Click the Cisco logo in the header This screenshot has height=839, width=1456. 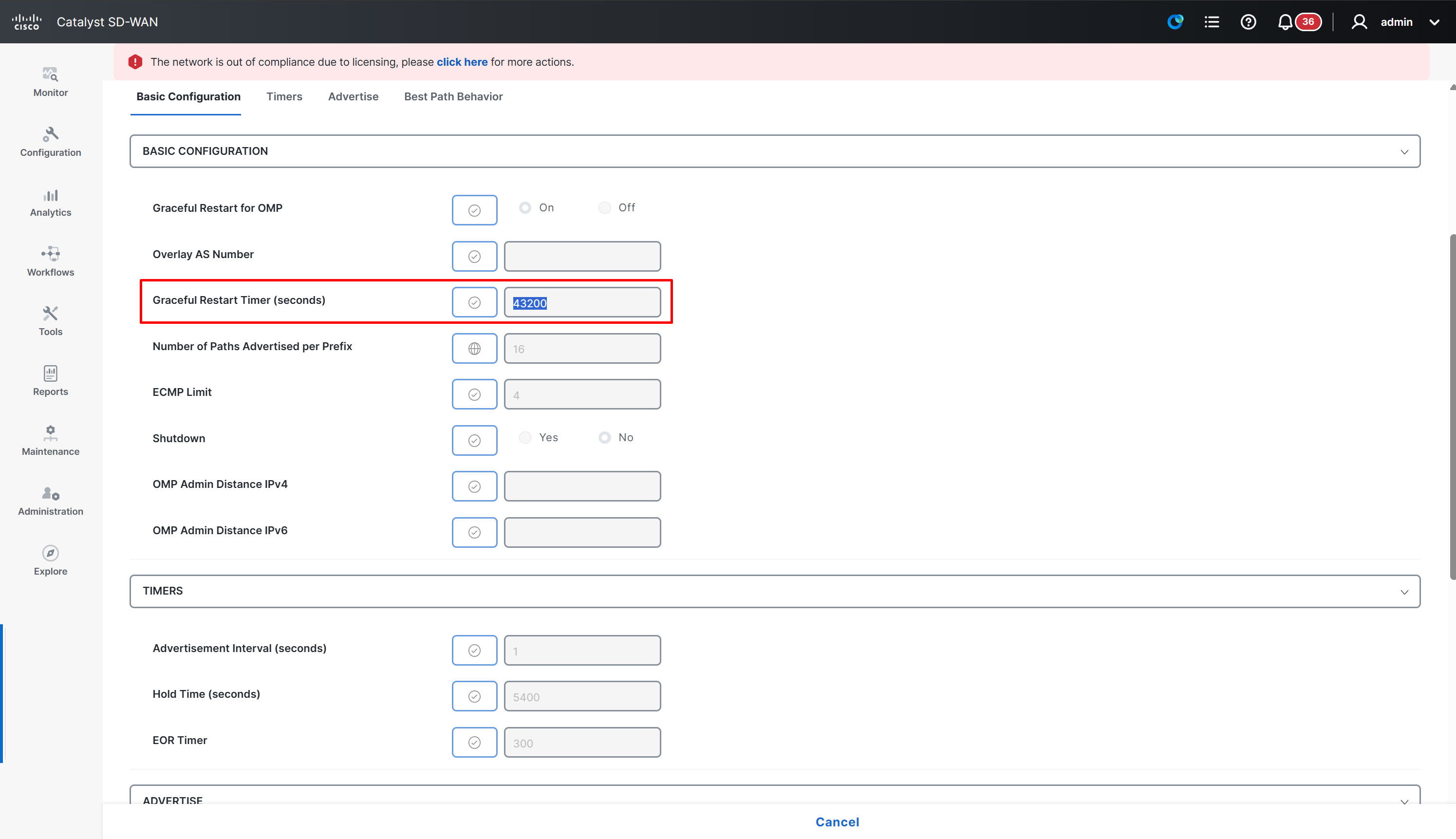(x=26, y=22)
